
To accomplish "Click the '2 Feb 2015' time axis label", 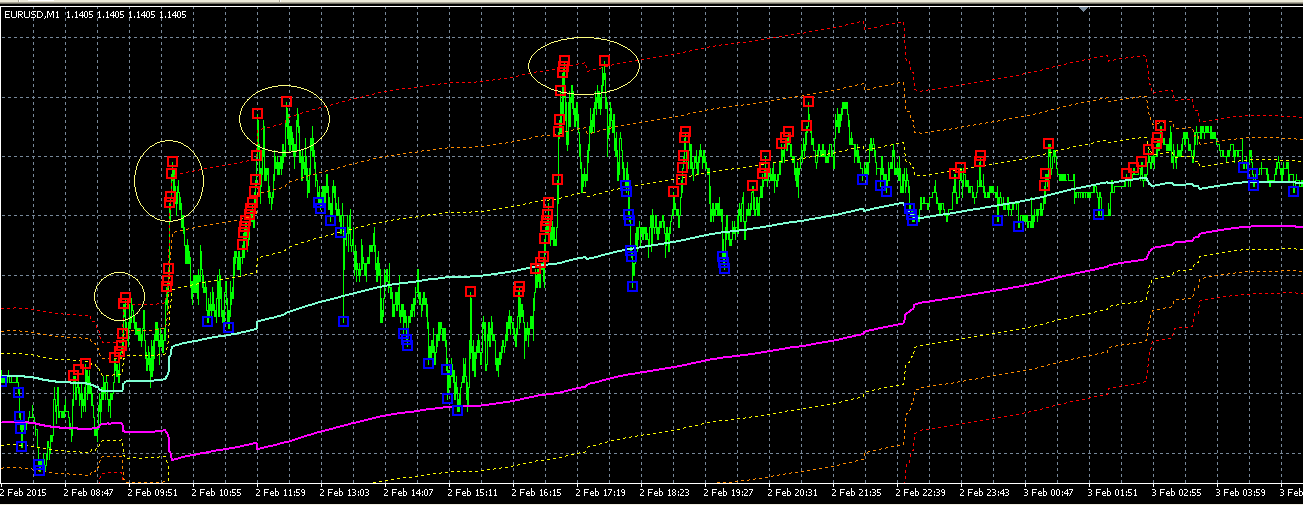I will coord(24,492).
